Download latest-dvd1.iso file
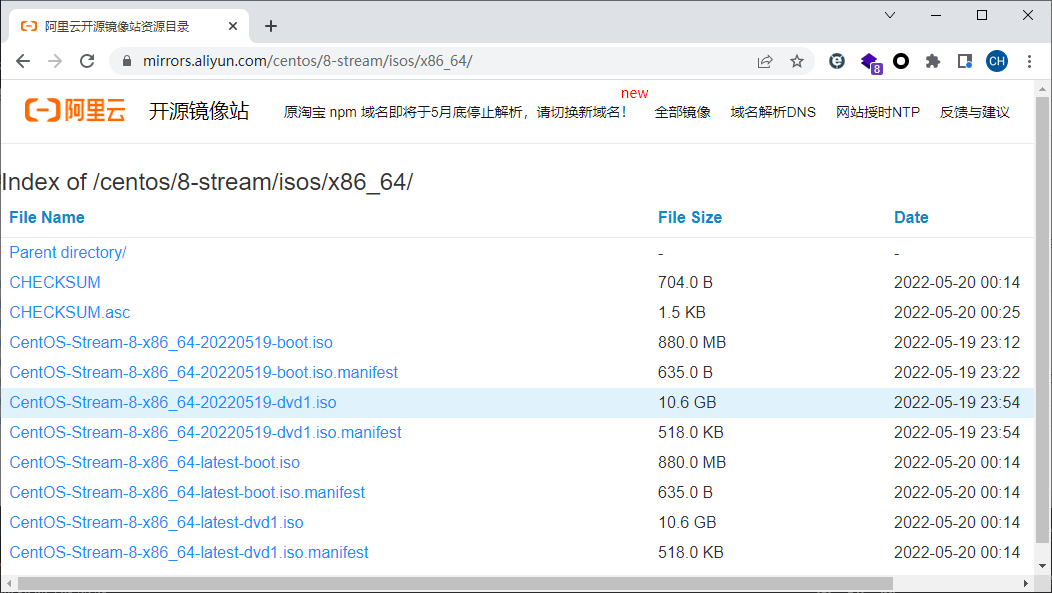 pos(156,523)
